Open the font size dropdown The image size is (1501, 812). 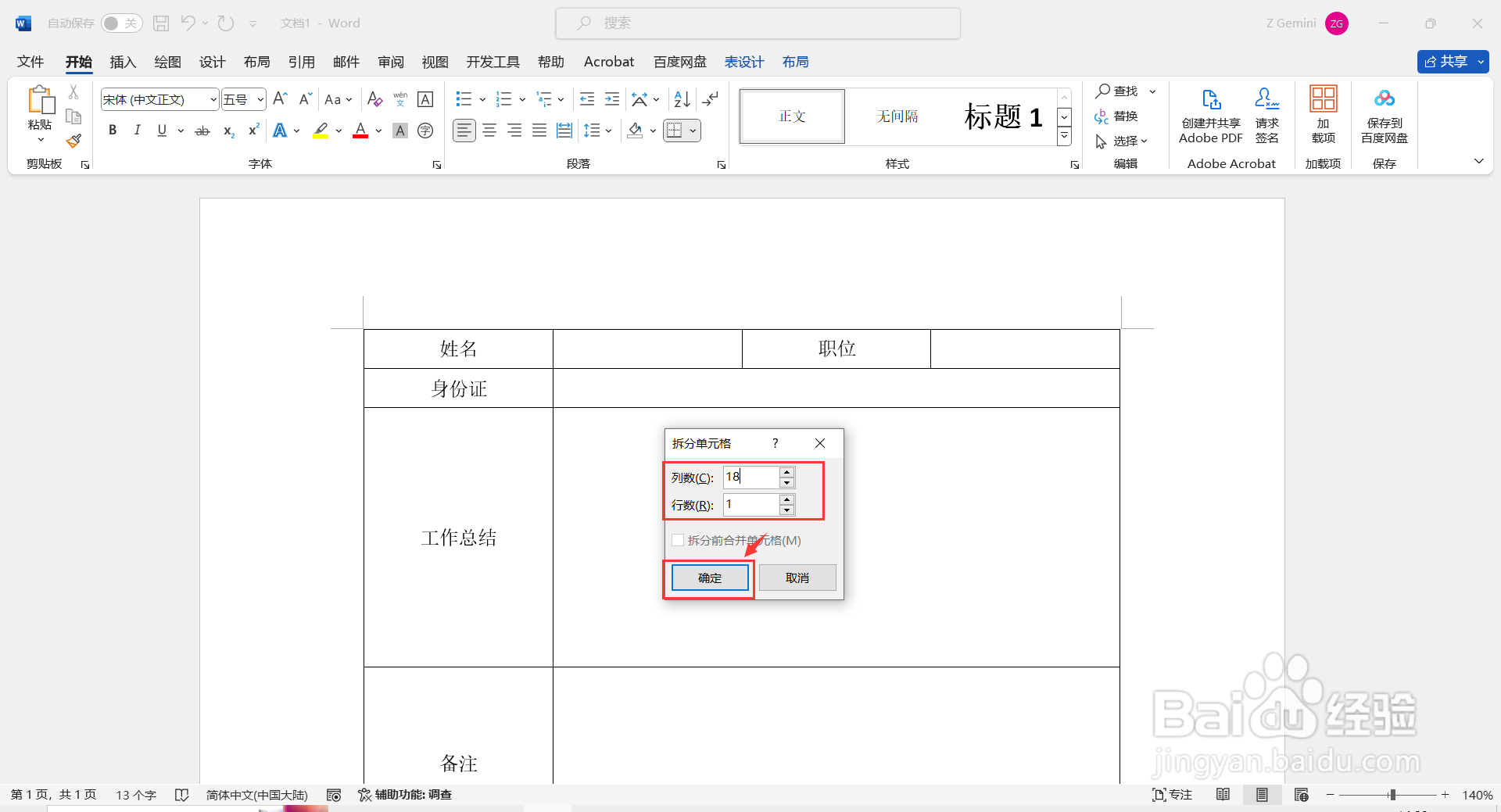coord(260,99)
